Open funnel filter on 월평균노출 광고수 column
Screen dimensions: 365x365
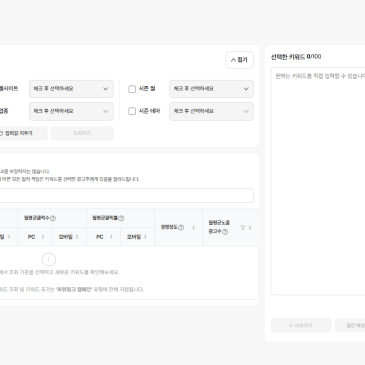click(x=243, y=227)
